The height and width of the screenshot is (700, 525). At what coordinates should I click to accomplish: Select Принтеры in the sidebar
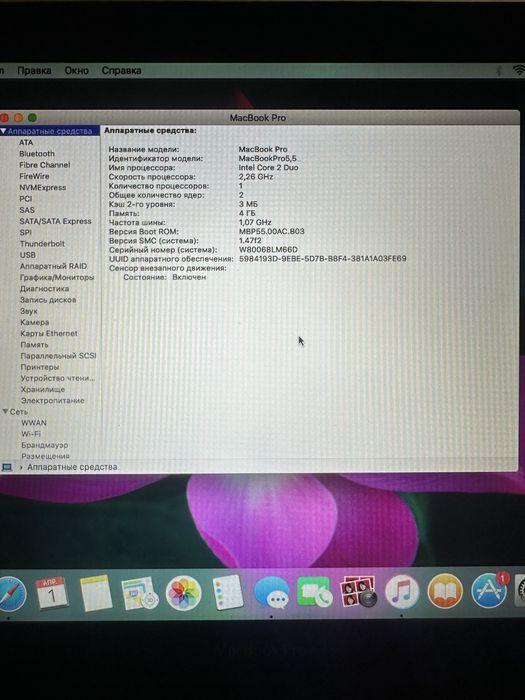pos(40,367)
